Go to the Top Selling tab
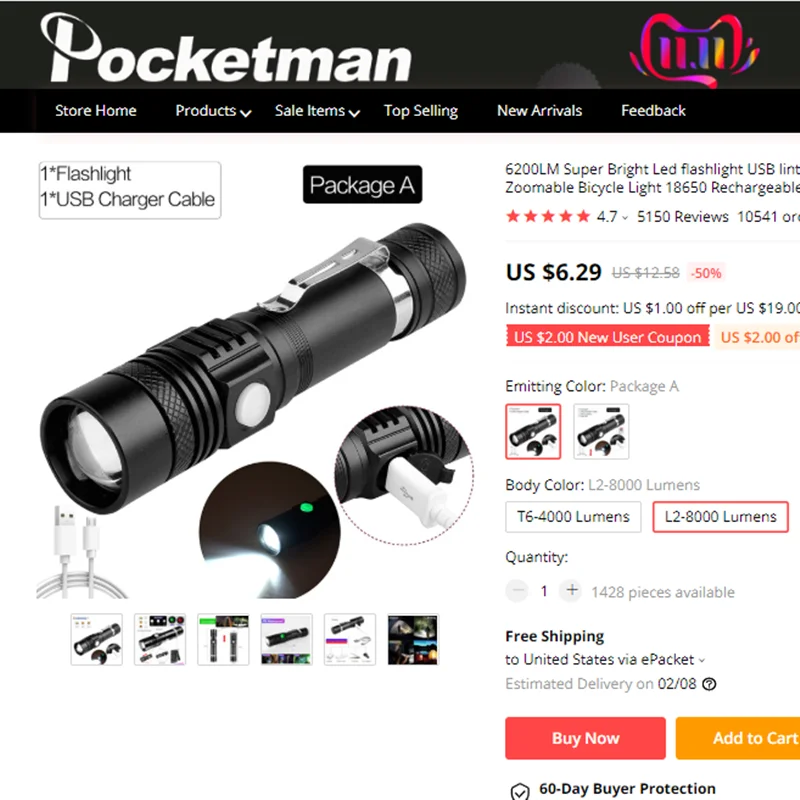 [x=421, y=111]
